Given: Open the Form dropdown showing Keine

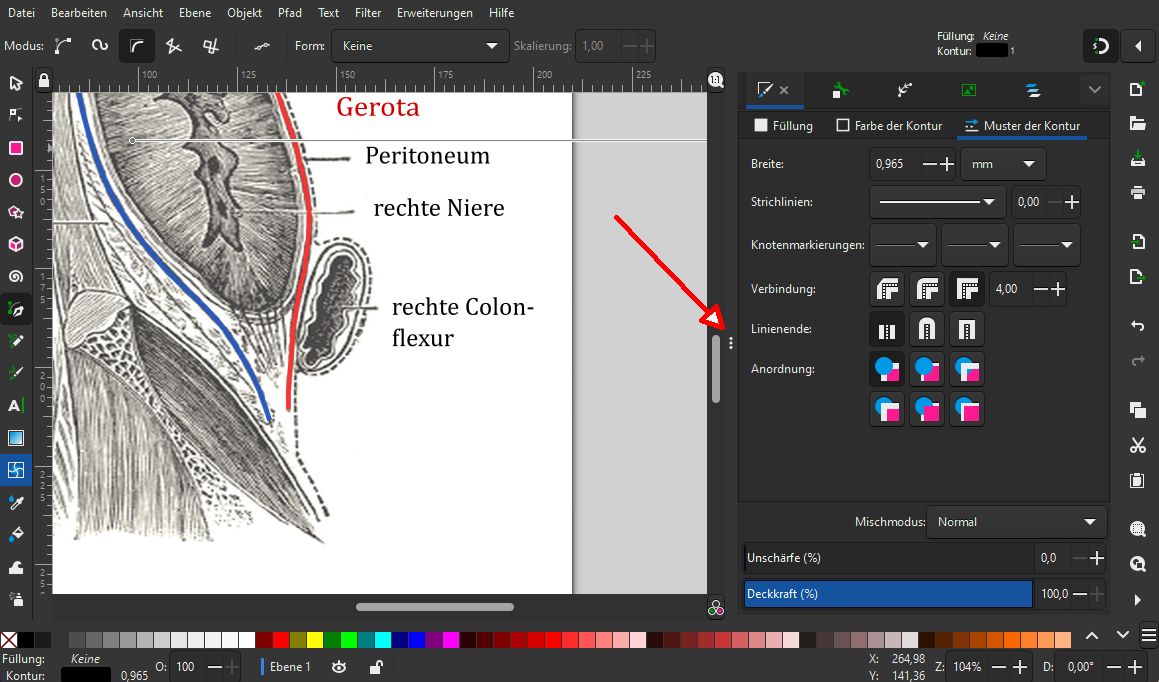Looking at the screenshot, I should [x=419, y=46].
